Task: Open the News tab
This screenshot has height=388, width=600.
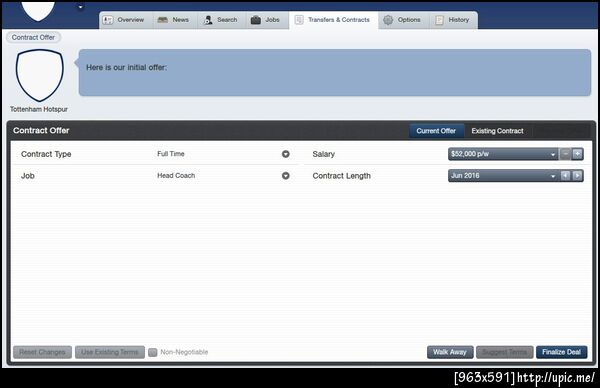Action: pyautogui.click(x=174, y=20)
